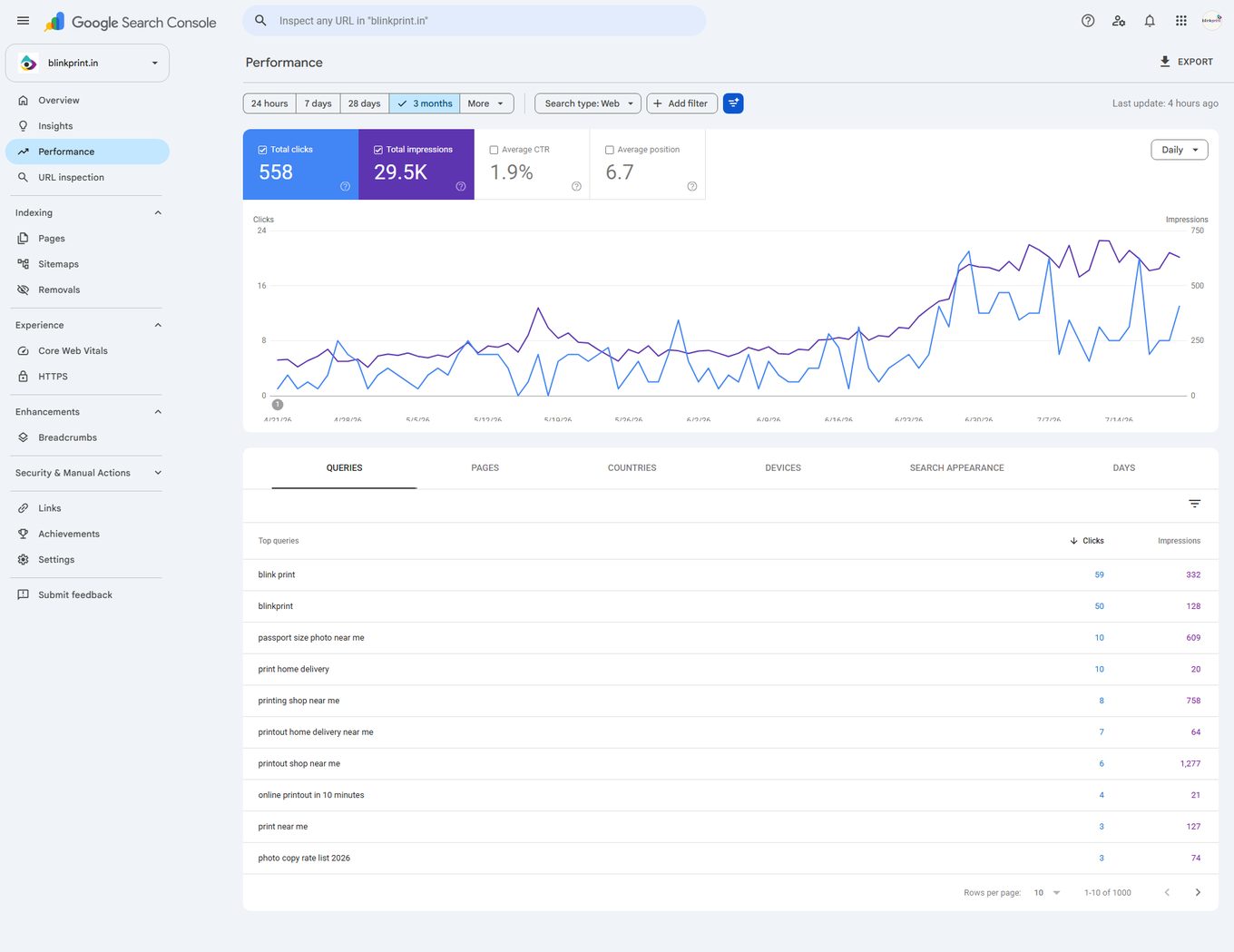Click the Add filter button
The width and height of the screenshot is (1234, 952).
(x=682, y=103)
